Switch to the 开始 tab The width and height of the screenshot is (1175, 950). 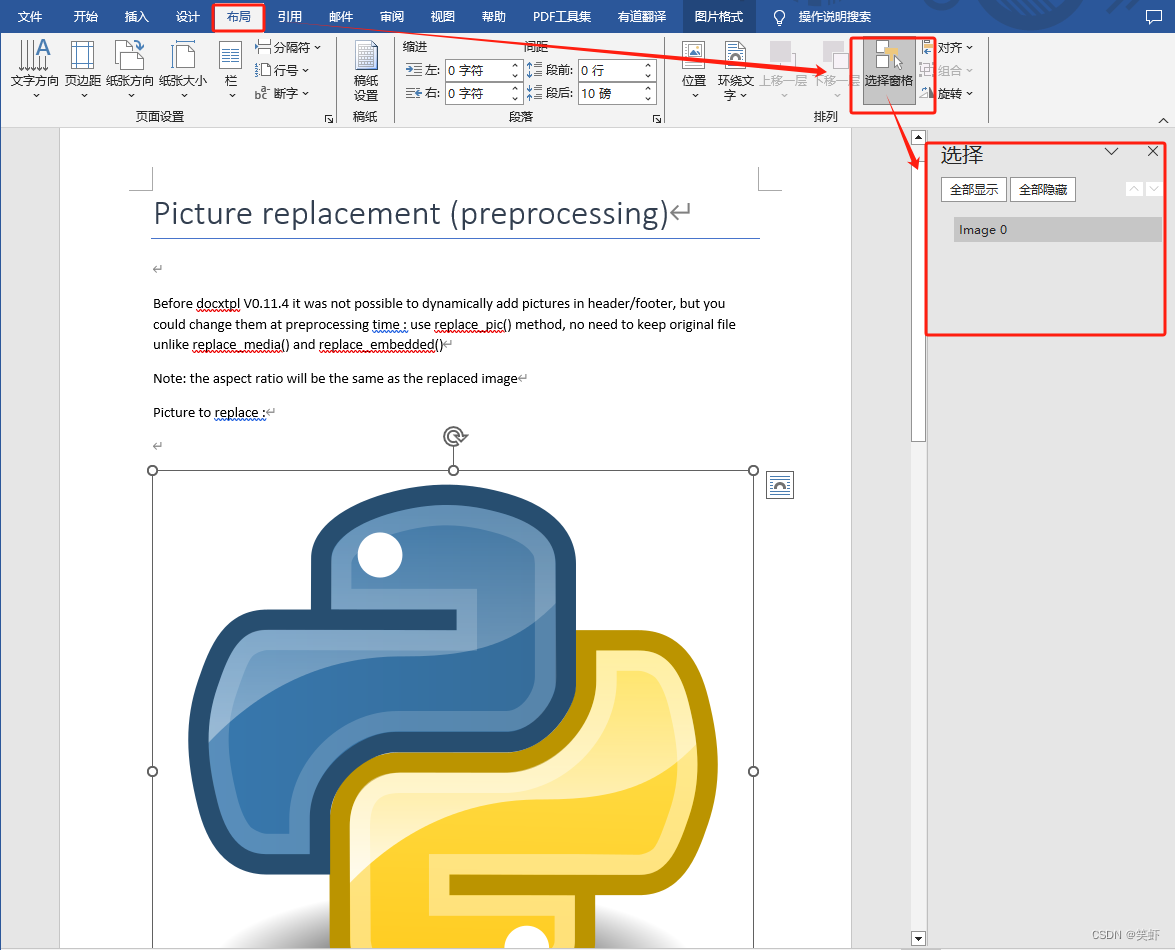[x=85, y=16]
